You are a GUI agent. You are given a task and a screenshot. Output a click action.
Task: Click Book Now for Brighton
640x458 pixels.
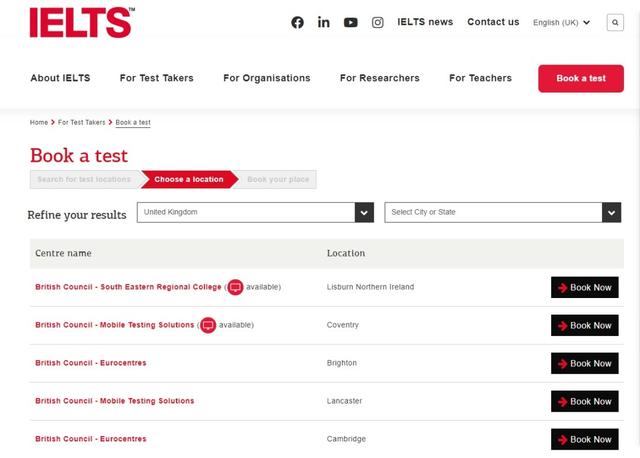[x=584, y=363]
